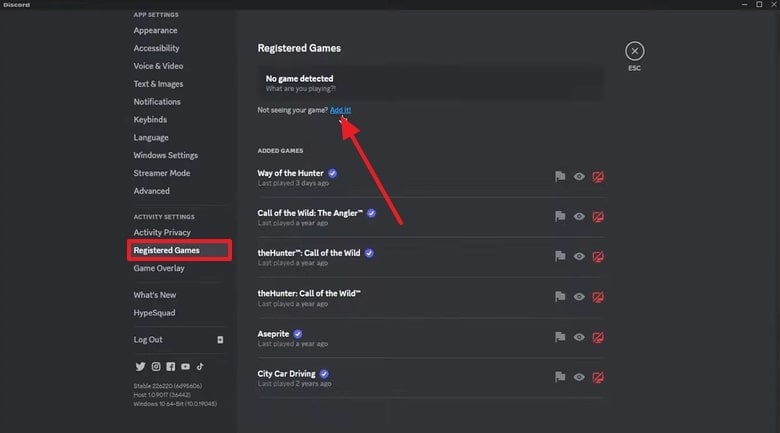This screenshot has width=780, height=433.
Task: Open Discord's YouTube icon
Action: coord(186,366)
